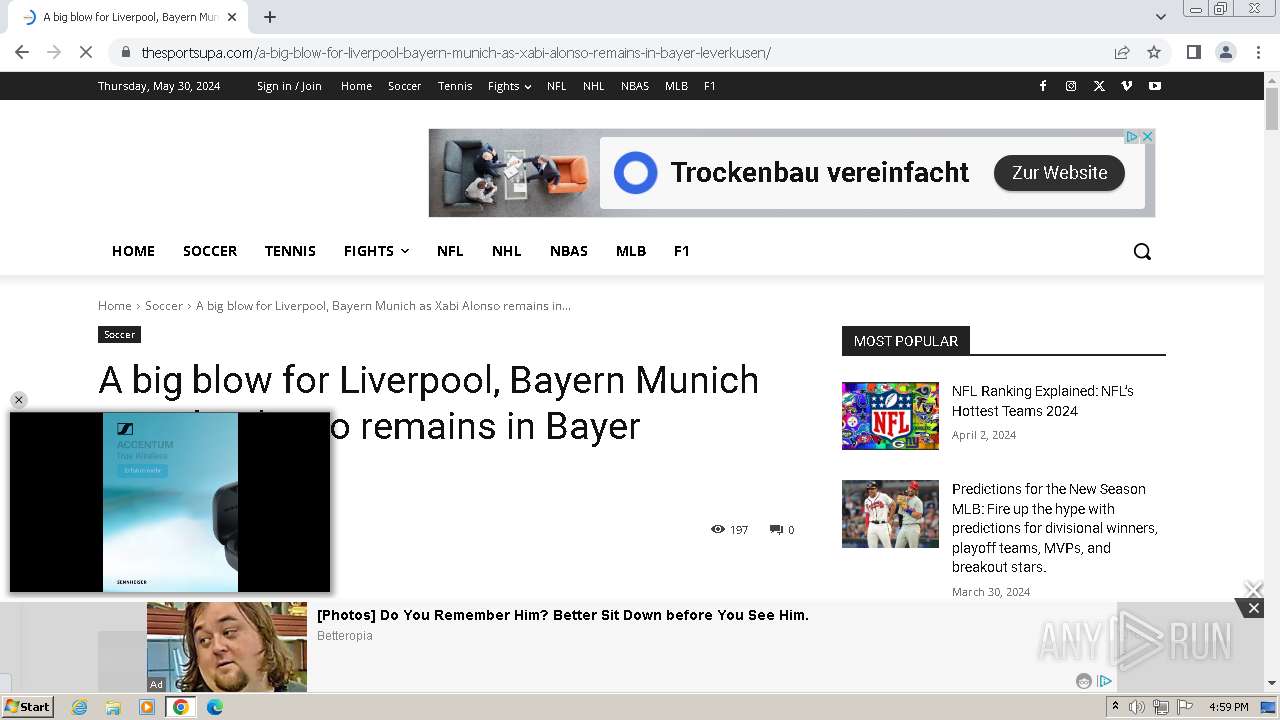This screenshot has width=1280, height=720.
Task: Open the tab search chevron in Chrome
Action: (1160, 16)
